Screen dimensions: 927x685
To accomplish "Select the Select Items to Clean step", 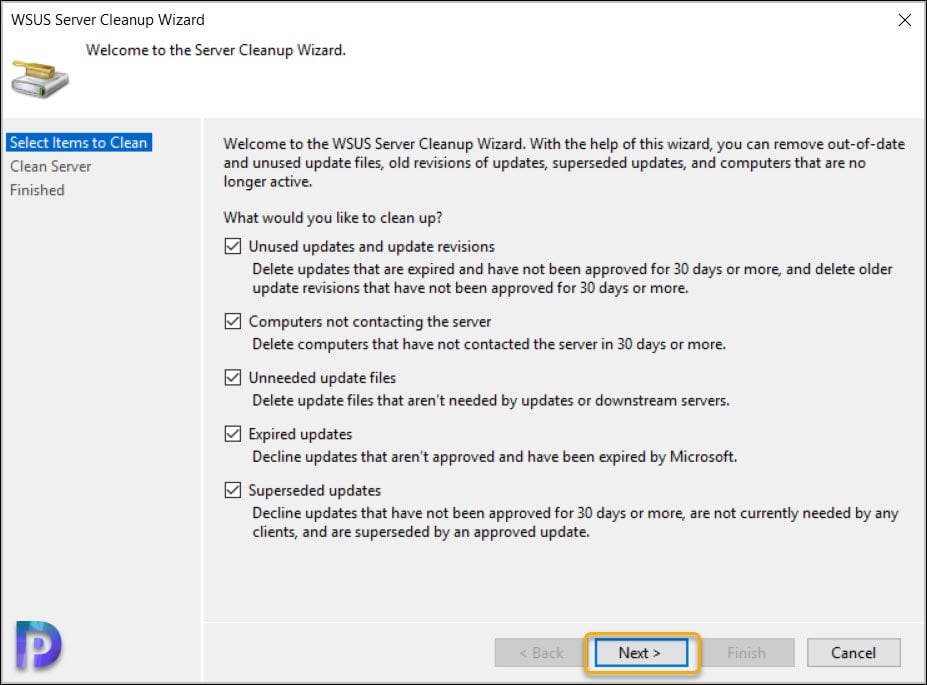I will [x=79, y=142].
